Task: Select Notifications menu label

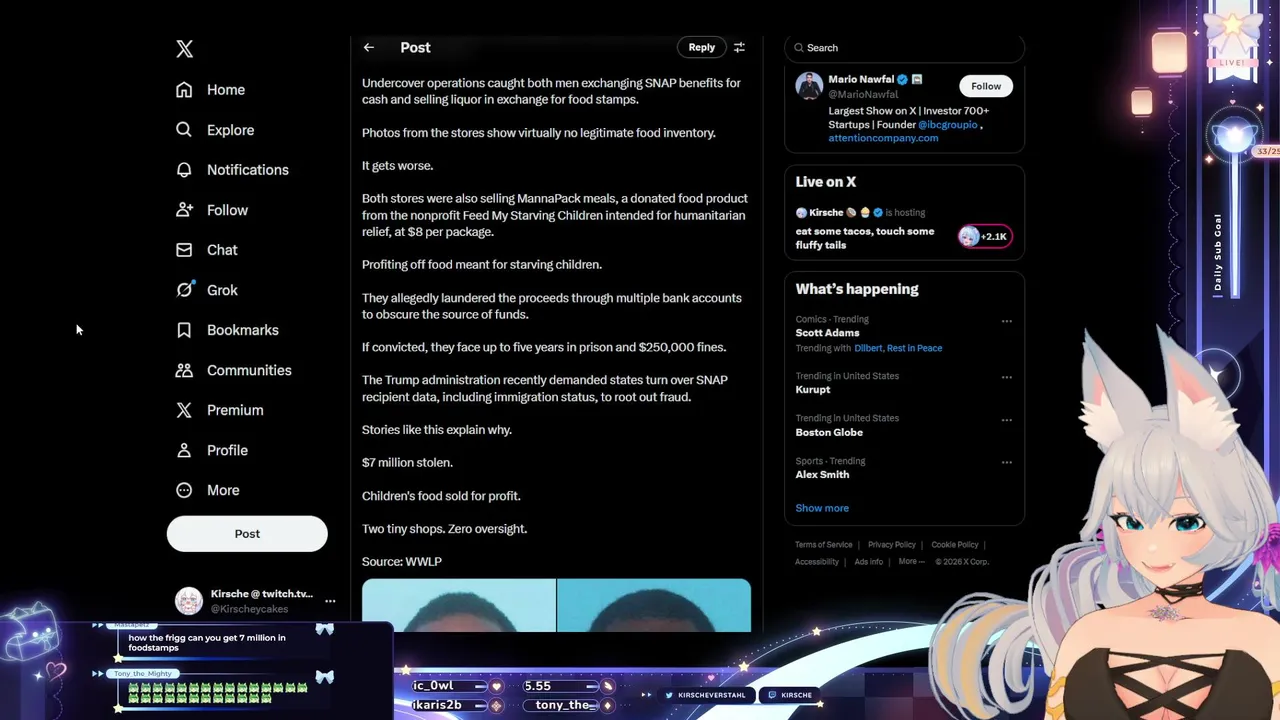Action: pyautogui.click(x=248, y=170)
